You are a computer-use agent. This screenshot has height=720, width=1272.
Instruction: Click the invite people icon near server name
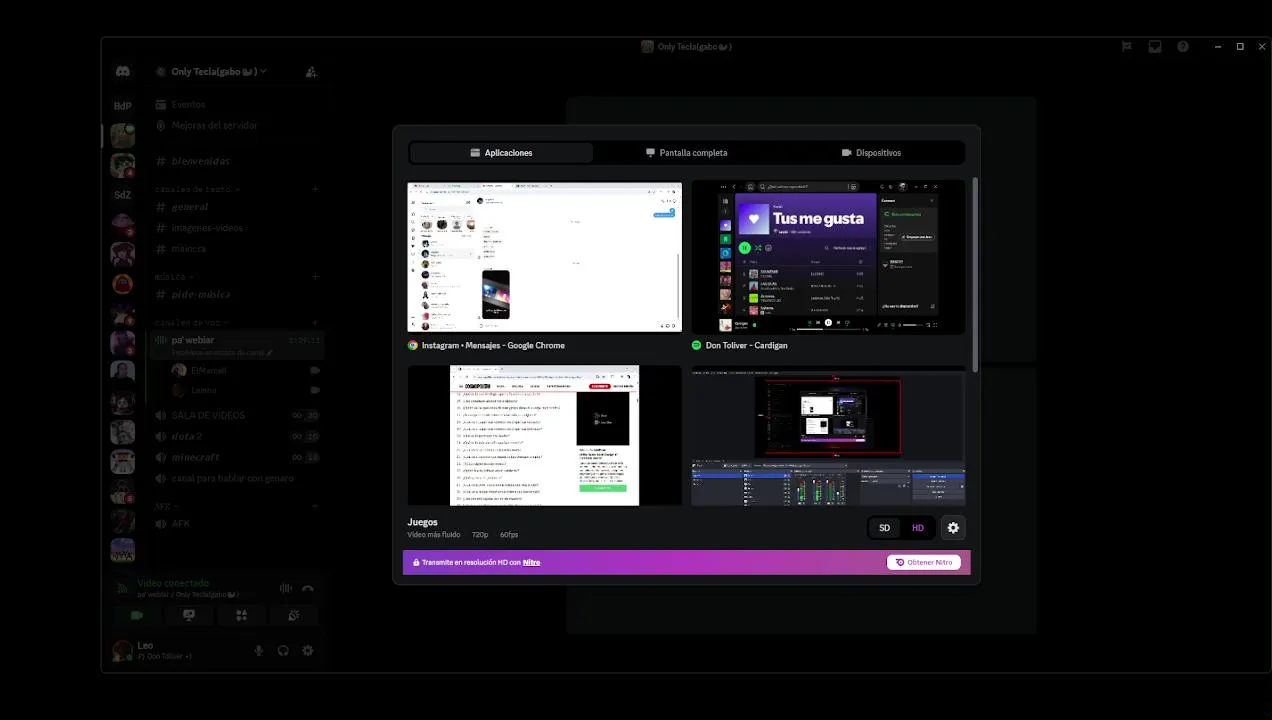tap(311, 72)
